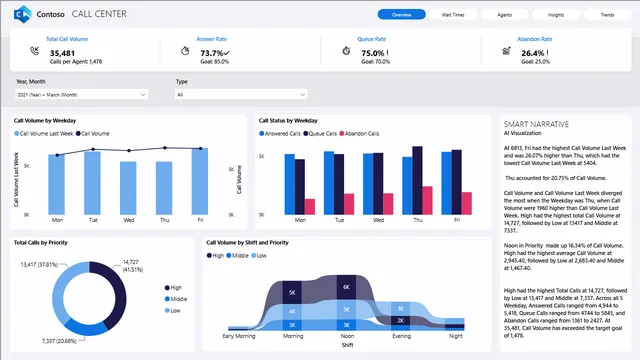This screenshot has height=360, width=640.
Task: Click the stopwatch icon beside Queue Rate
Action: [346, 51]
